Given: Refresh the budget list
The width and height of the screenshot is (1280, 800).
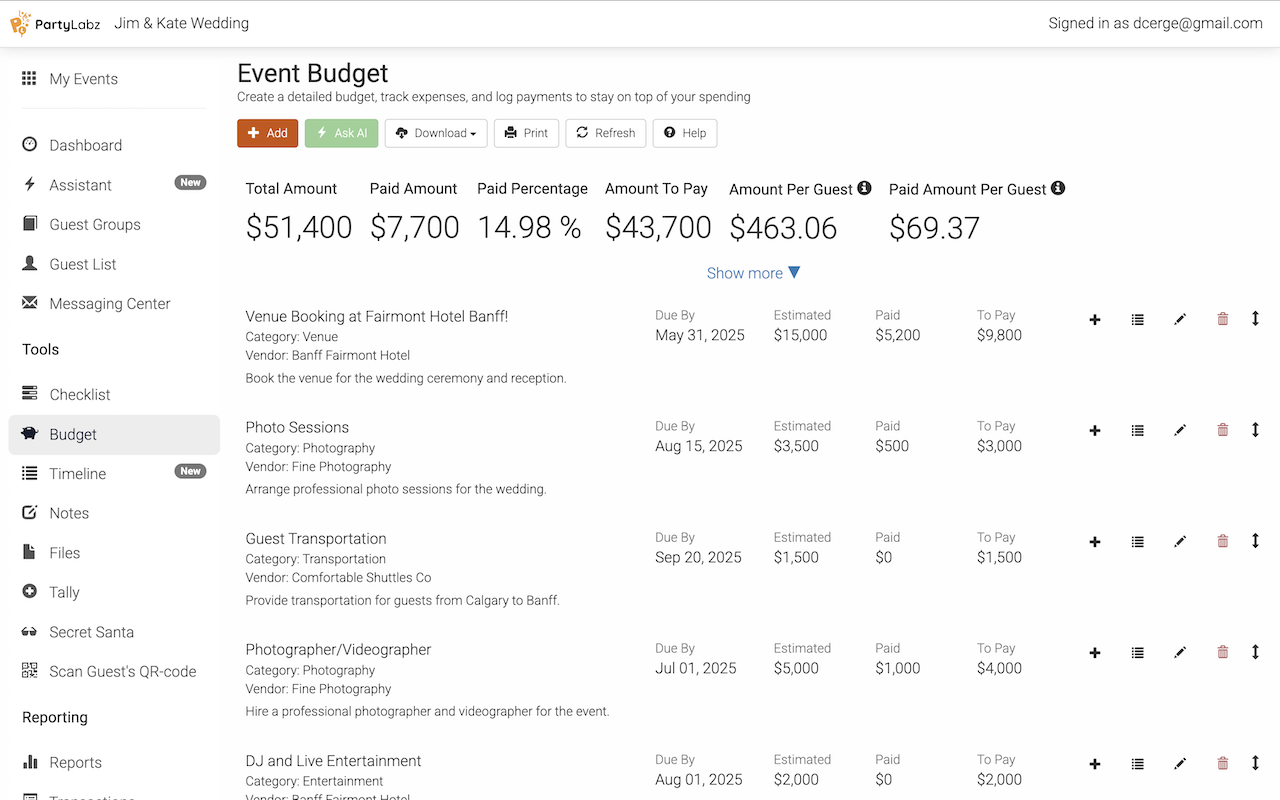Looking at the screenshot, I should click(605, 133).
